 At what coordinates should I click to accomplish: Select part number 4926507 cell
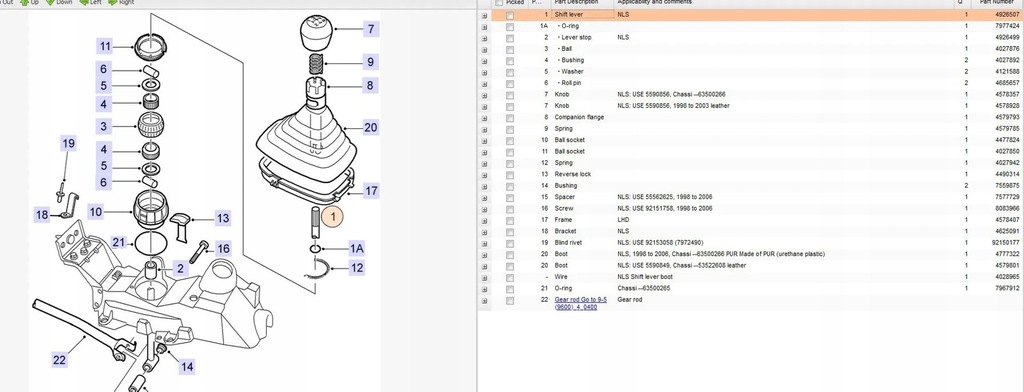coord(1008,14)
